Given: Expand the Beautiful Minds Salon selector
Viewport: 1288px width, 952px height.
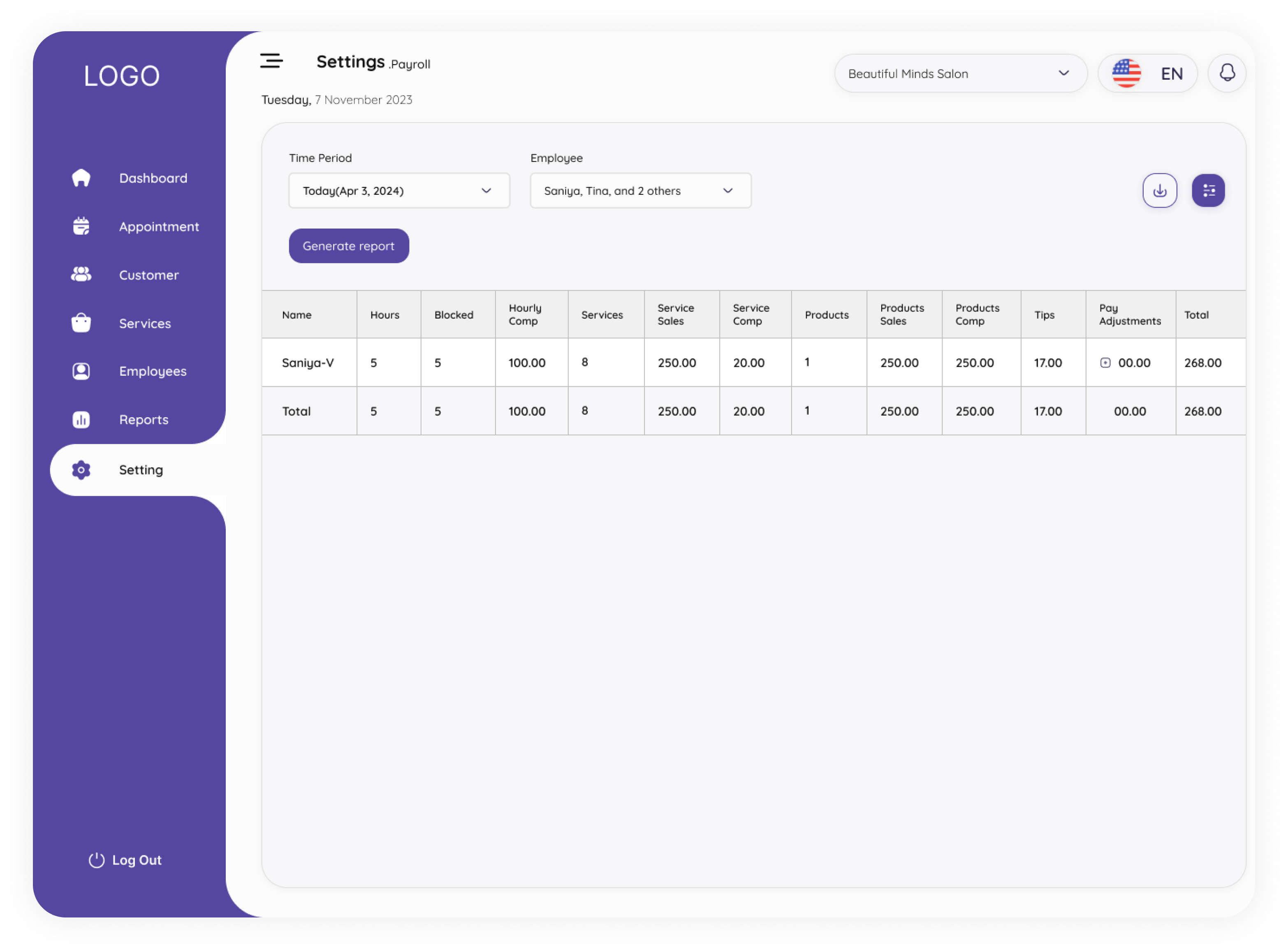Looking at the screenshot, I should pos(961,73).
